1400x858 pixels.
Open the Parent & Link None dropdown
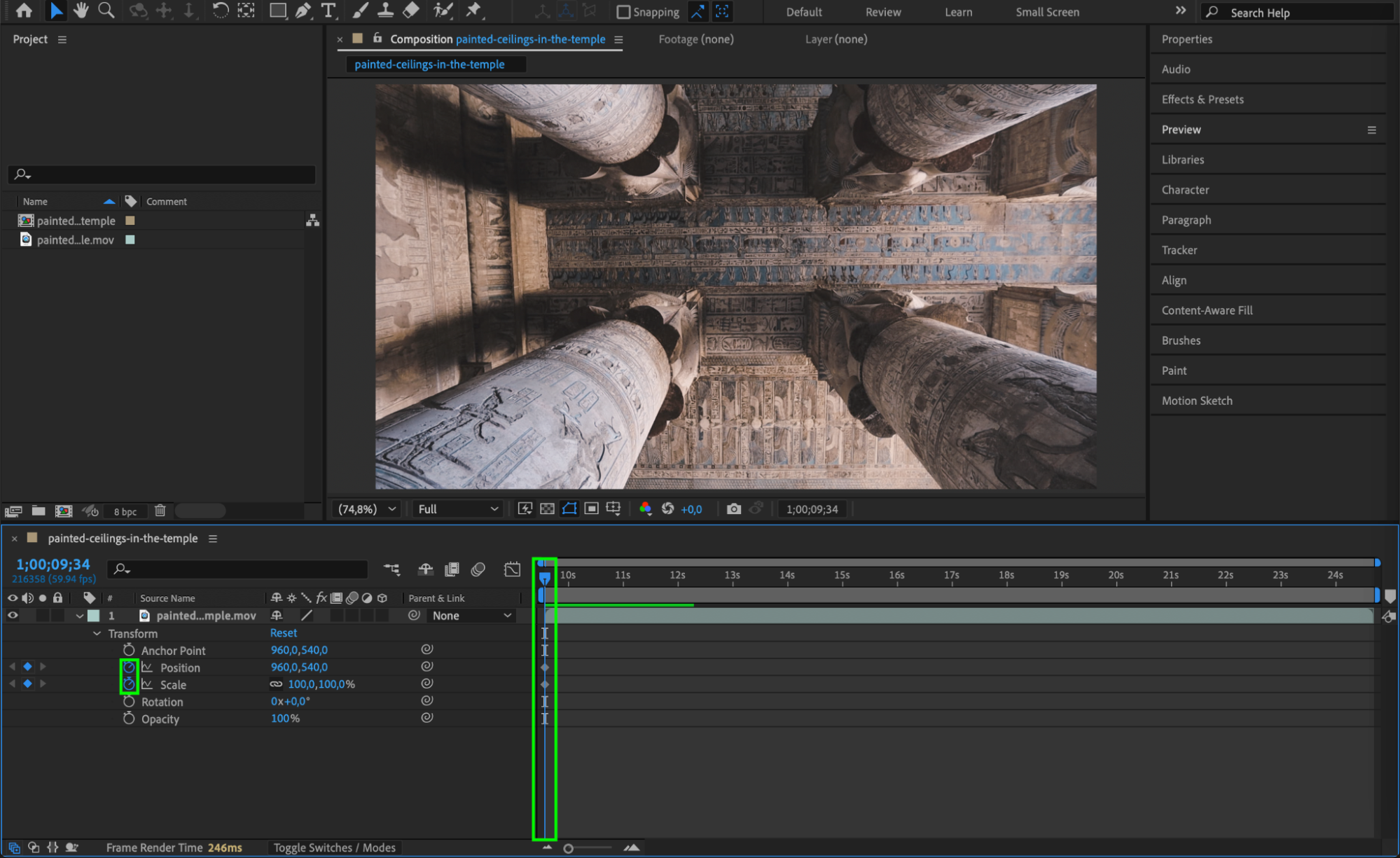(471, 616)
